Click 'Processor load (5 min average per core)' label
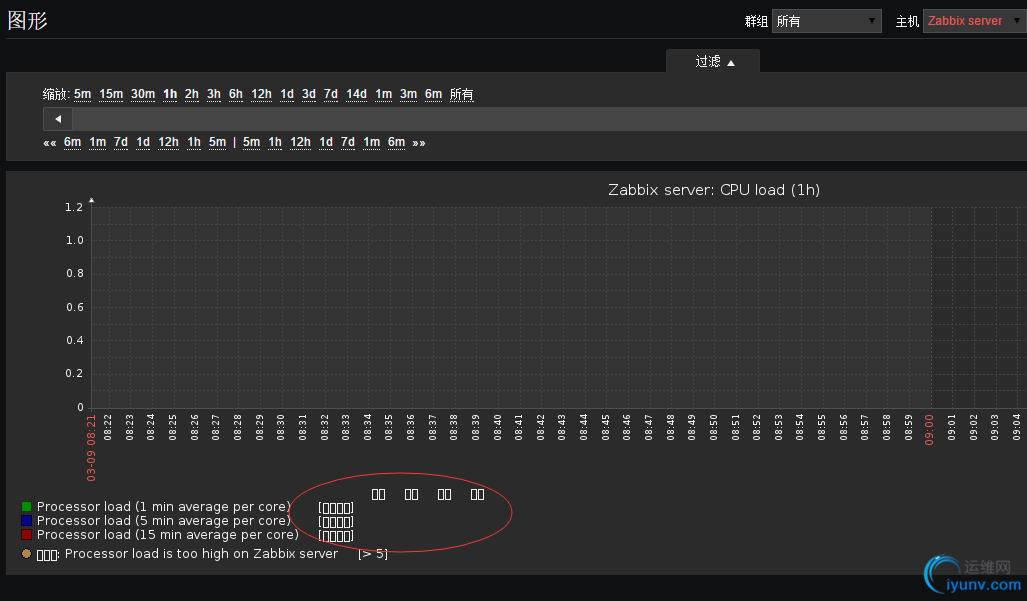The height and width of the screenshot is (601, 1027). point(164,520)
